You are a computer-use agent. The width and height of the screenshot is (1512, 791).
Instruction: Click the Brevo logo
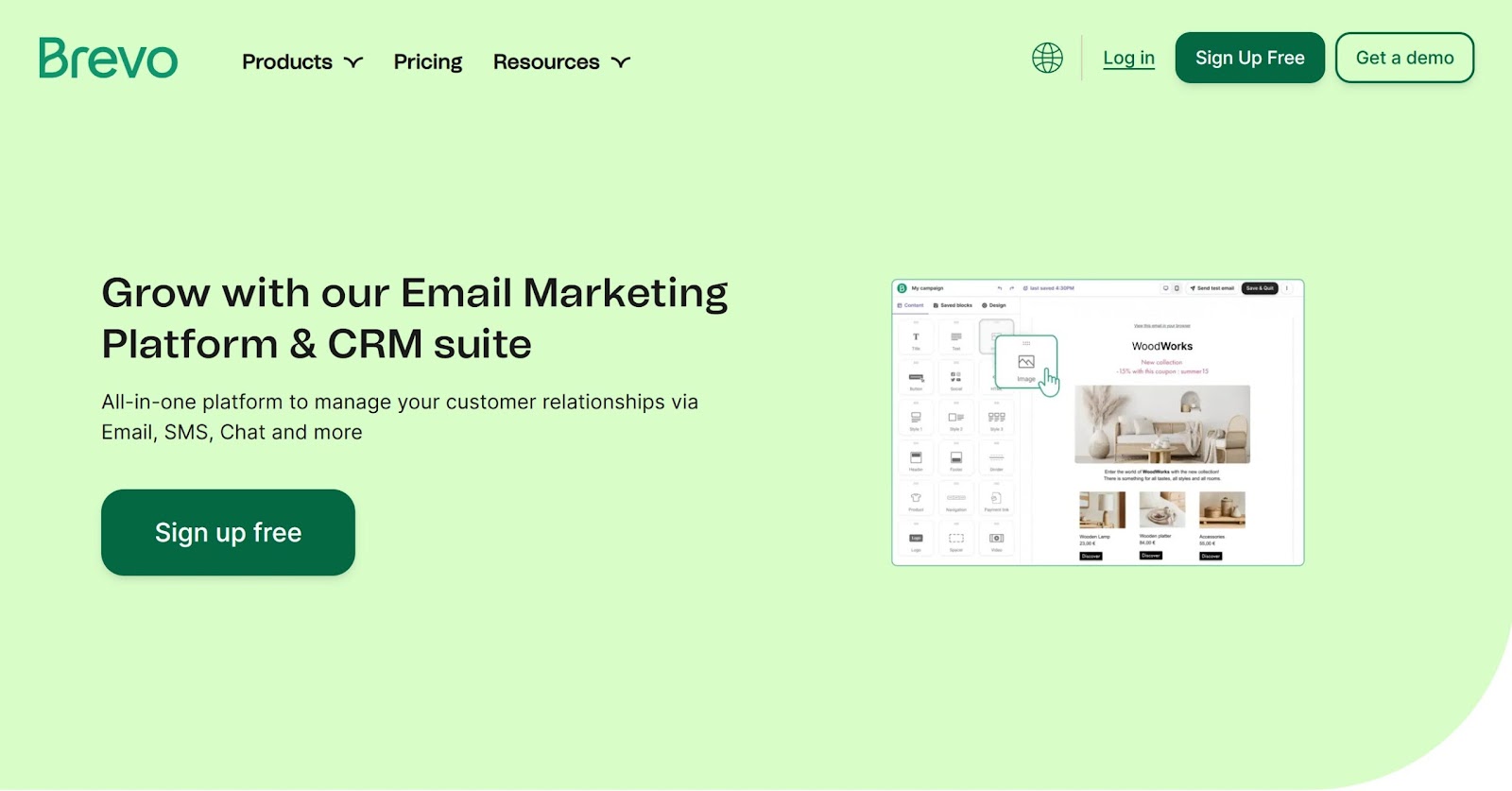pyautogui.click(x=108, y=59)
